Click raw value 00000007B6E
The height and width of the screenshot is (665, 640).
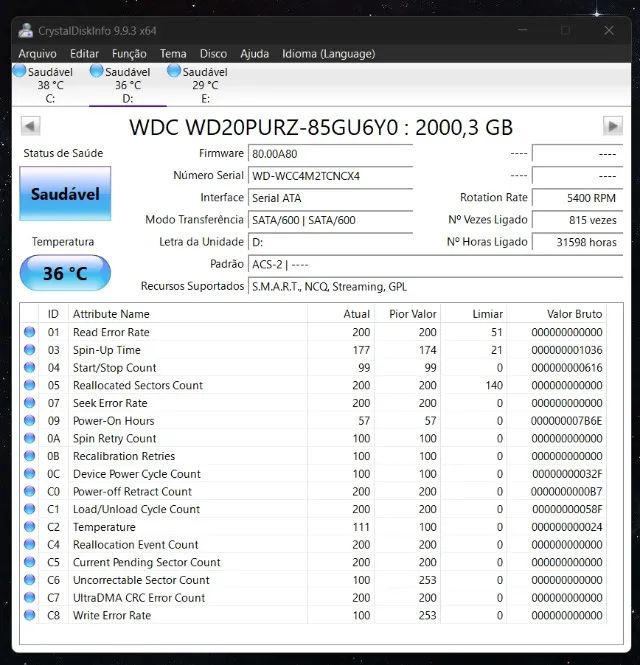566,421
